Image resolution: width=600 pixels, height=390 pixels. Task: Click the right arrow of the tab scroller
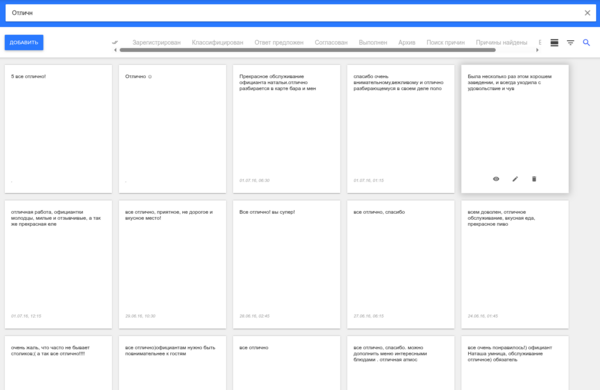(x=537, y=50)
